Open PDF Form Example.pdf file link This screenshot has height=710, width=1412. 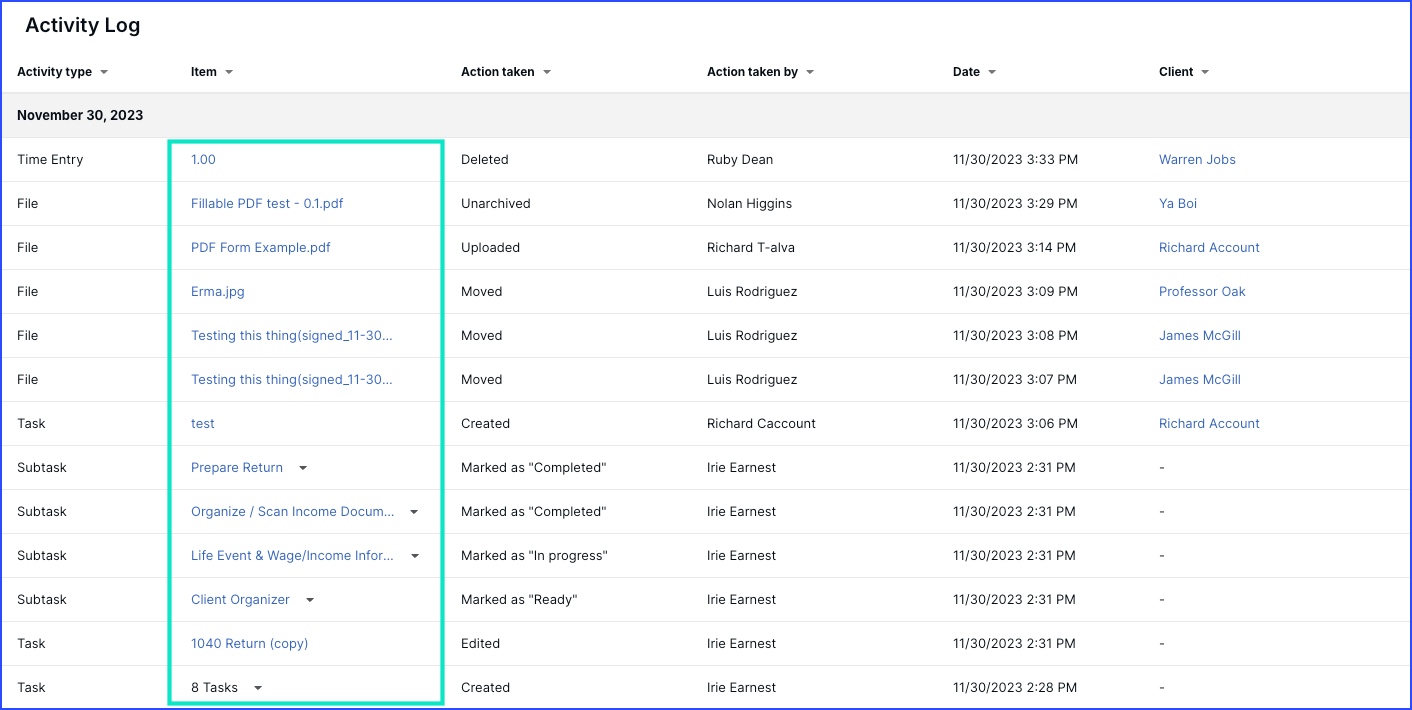click(261, 248)
